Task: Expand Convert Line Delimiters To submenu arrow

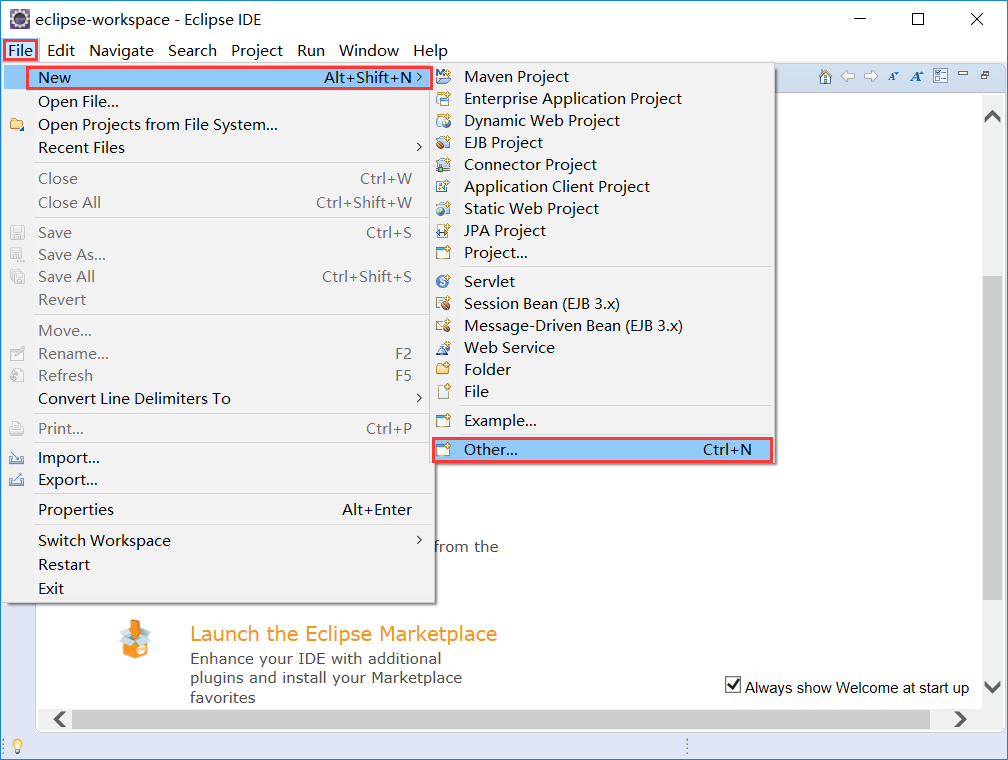Action: (x=419, y=398)
